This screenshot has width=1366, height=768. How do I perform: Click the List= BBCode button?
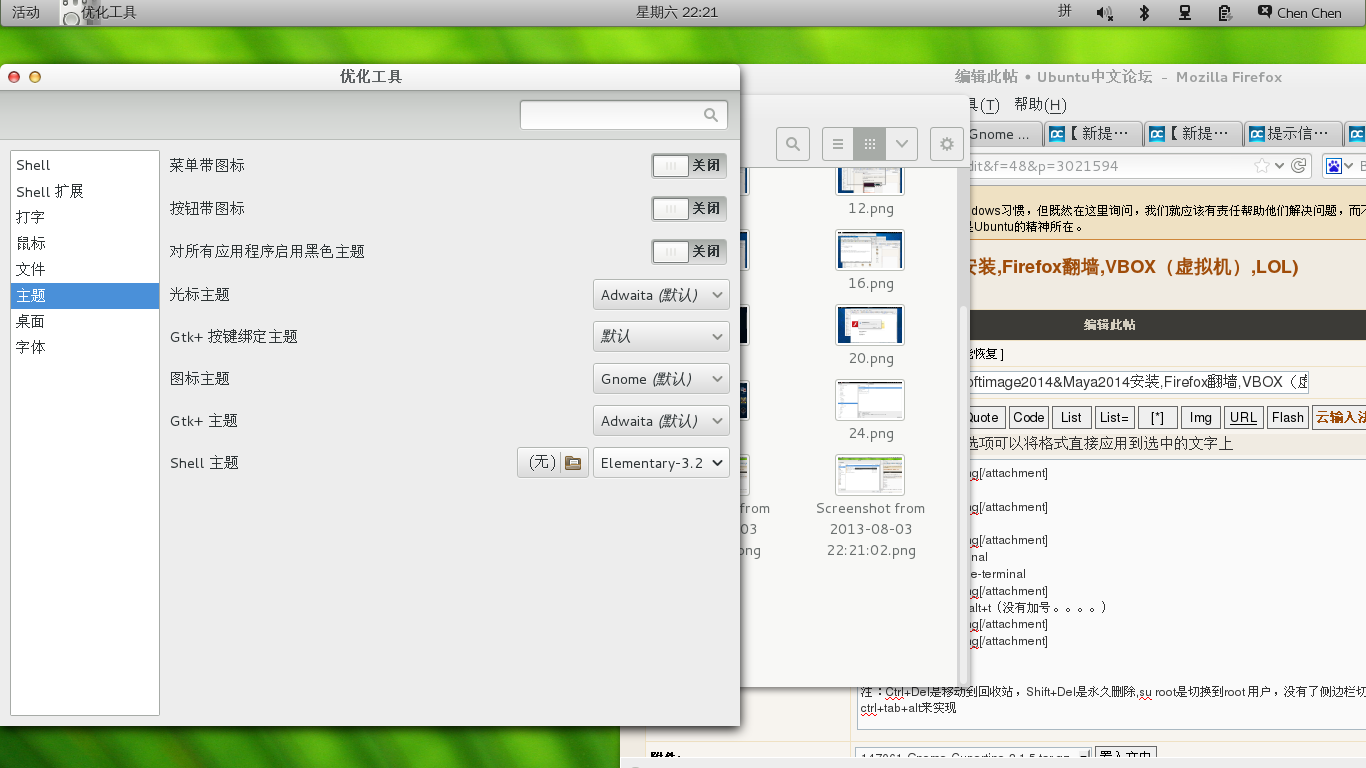1113,418
